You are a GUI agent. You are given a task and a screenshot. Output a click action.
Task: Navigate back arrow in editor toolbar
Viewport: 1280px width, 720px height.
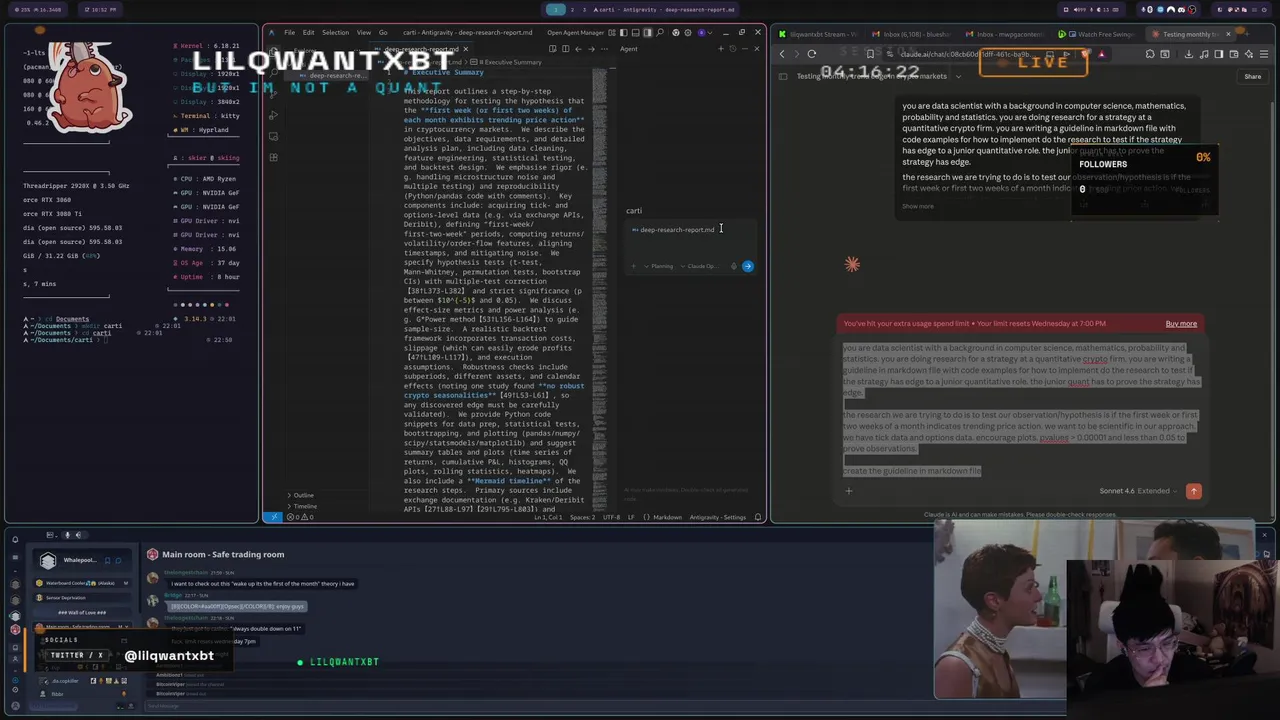tap(578, 49)
